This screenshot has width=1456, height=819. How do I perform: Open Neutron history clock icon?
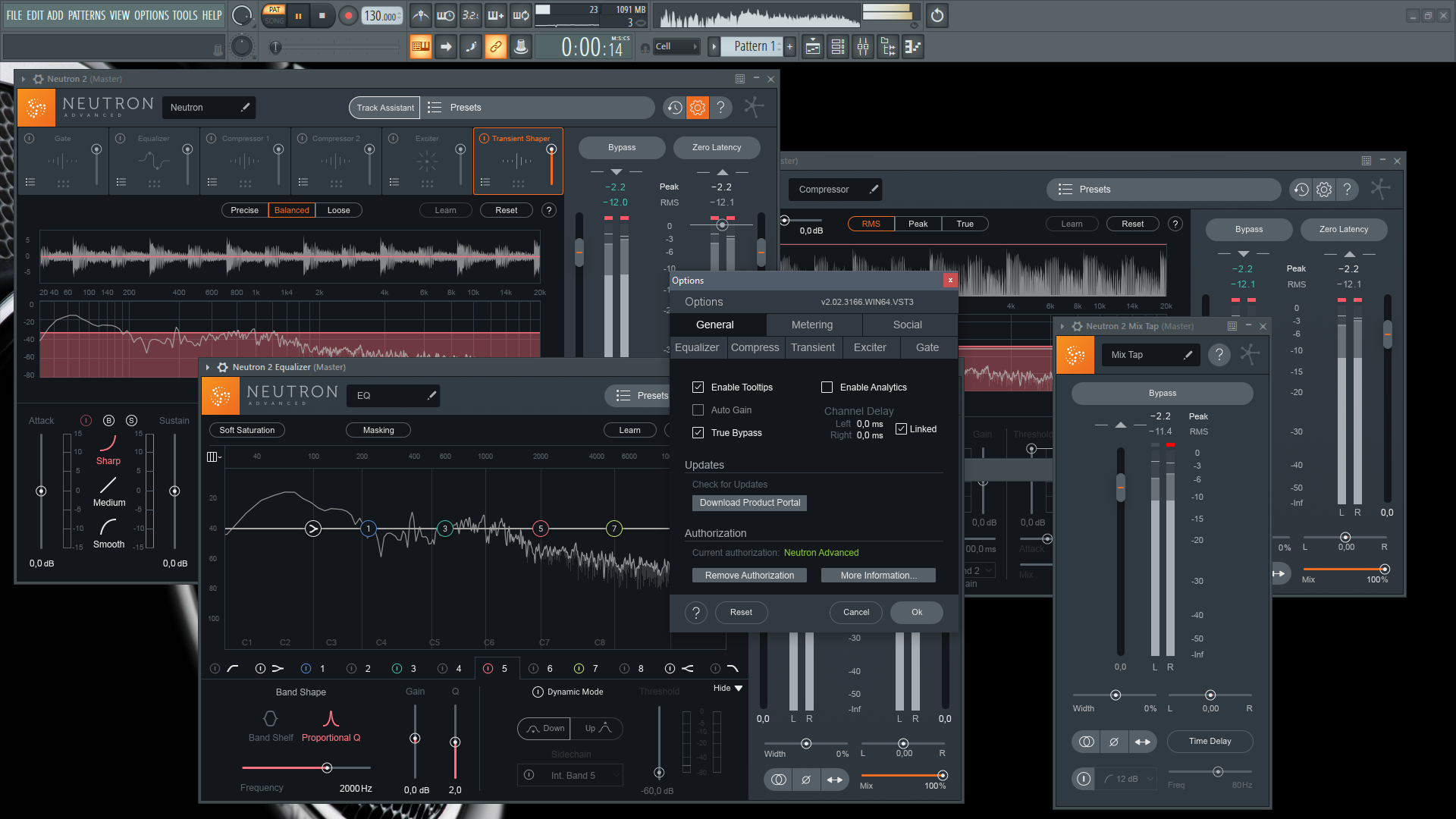tap(674, 108)
